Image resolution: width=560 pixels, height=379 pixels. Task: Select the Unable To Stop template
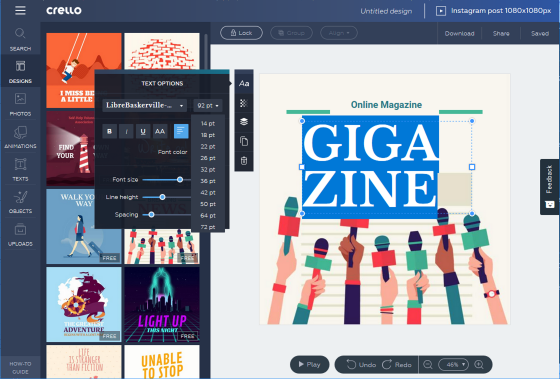pos(162,361)
